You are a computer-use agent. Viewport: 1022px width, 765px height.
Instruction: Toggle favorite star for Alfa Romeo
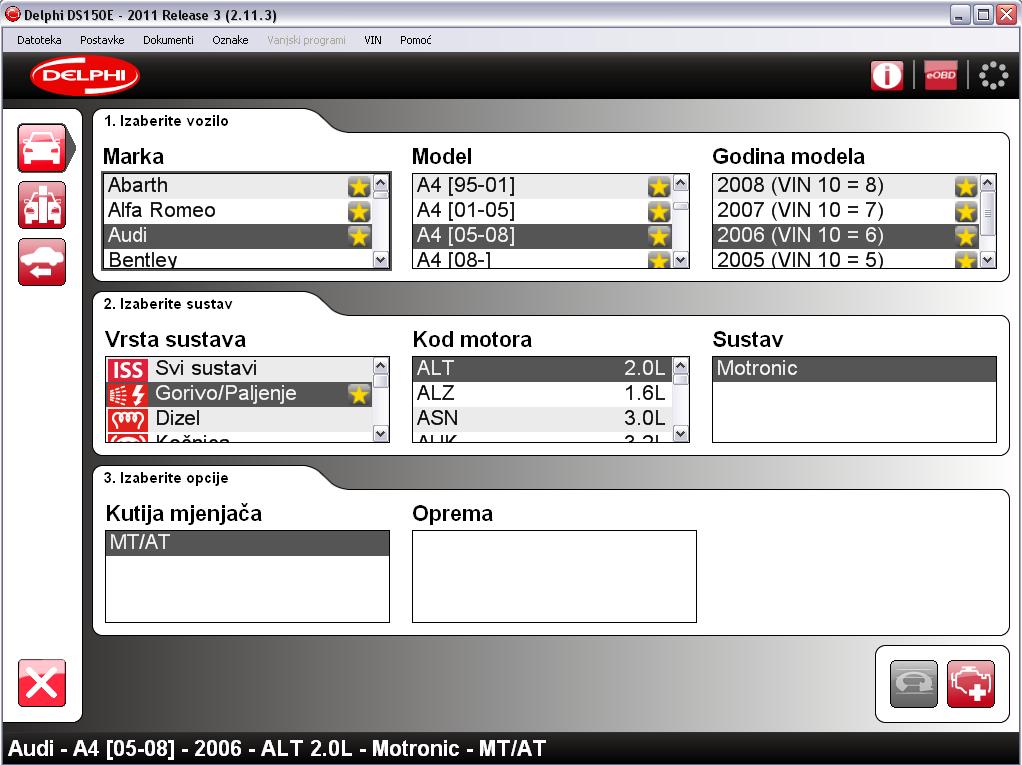pos(358,211)
